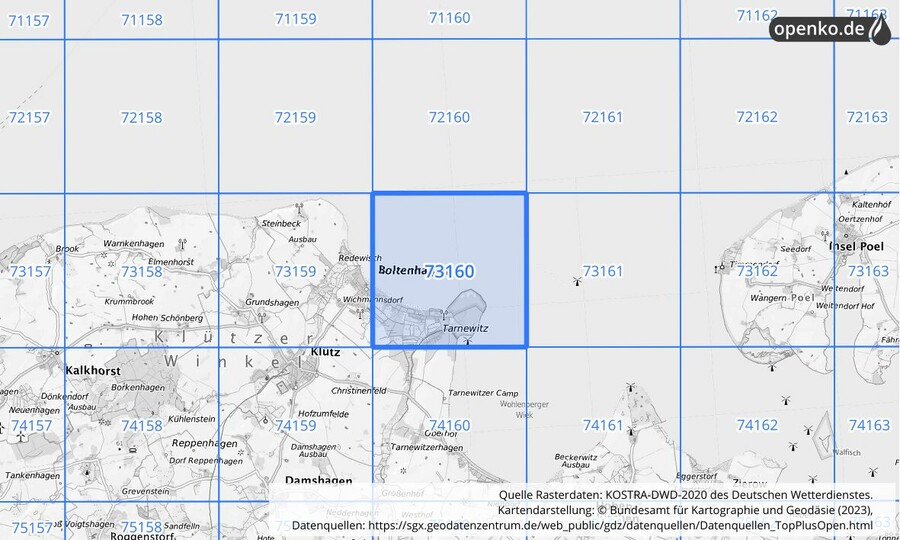Click grid cell label 74160

pyautogui.click(x=449, y=425)
